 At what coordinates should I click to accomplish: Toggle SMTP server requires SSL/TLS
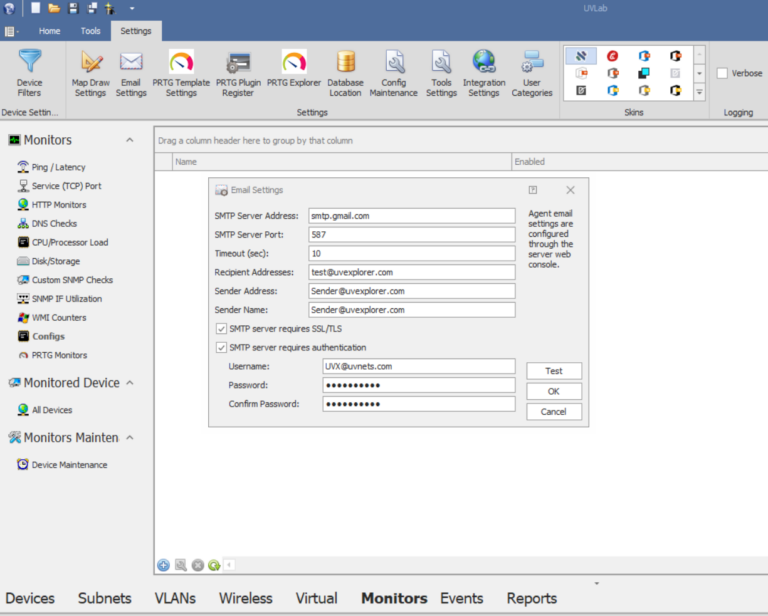(221, 329)
